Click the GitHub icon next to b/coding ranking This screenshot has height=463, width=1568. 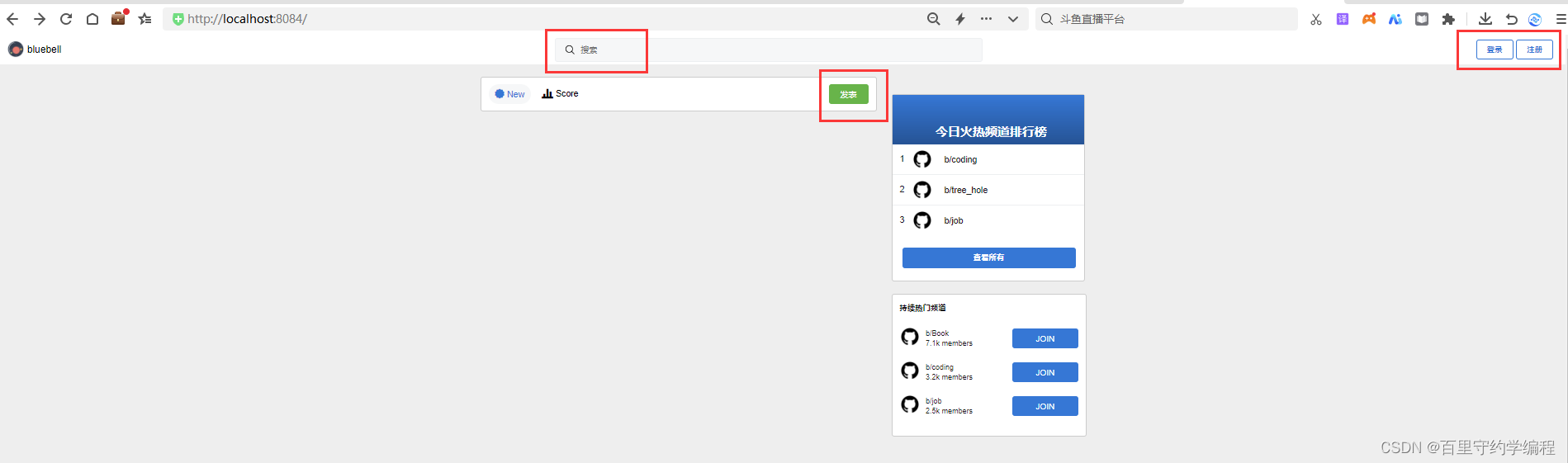(x=922, y=159)
